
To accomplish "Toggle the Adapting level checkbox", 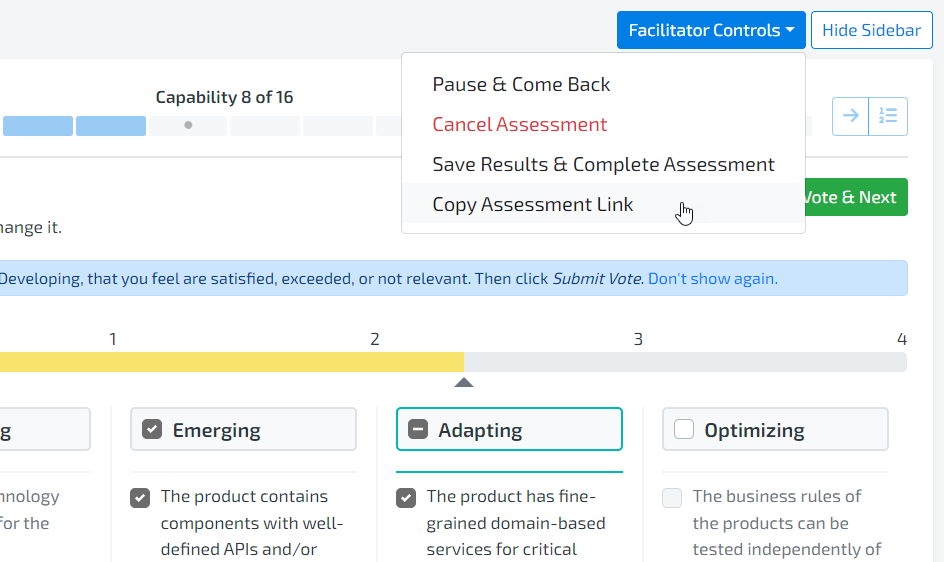I will (x=418, y=430).
